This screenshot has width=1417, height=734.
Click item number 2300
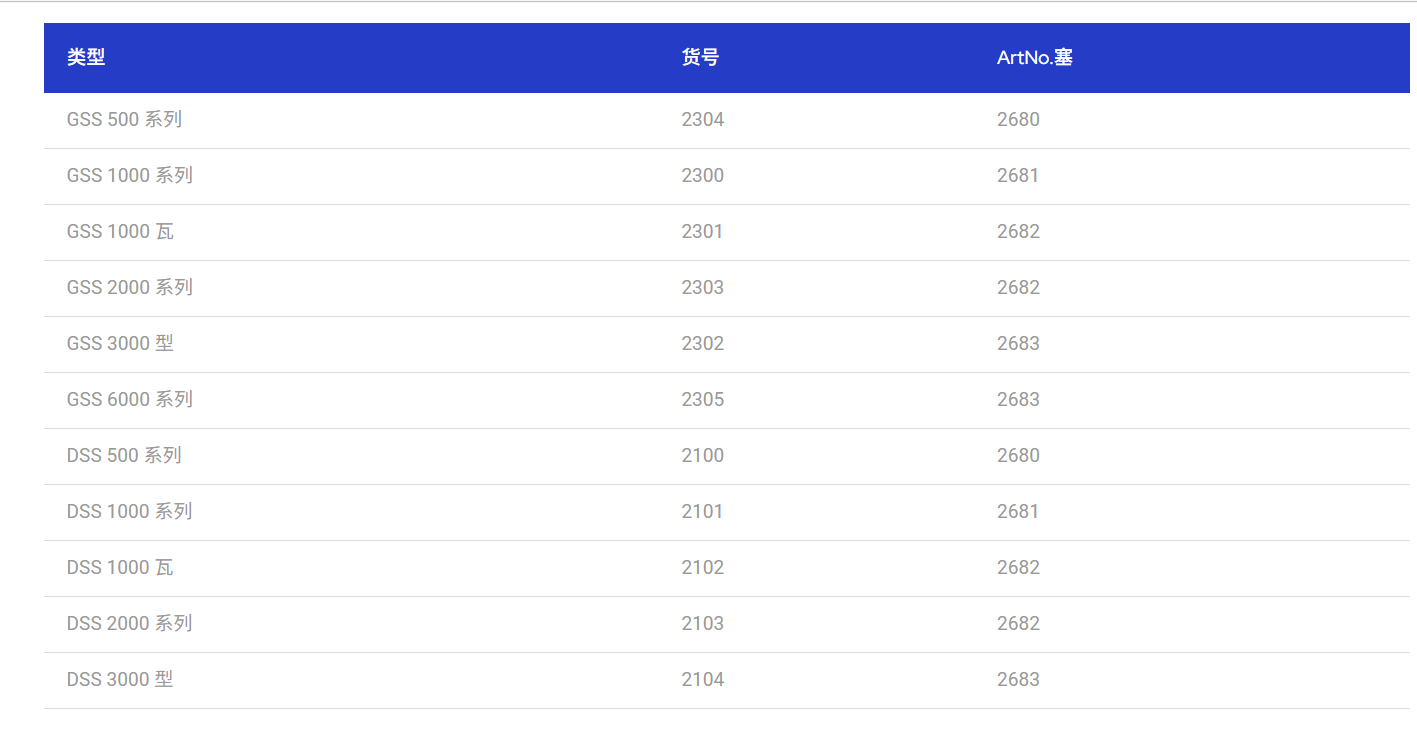[702, 176]
